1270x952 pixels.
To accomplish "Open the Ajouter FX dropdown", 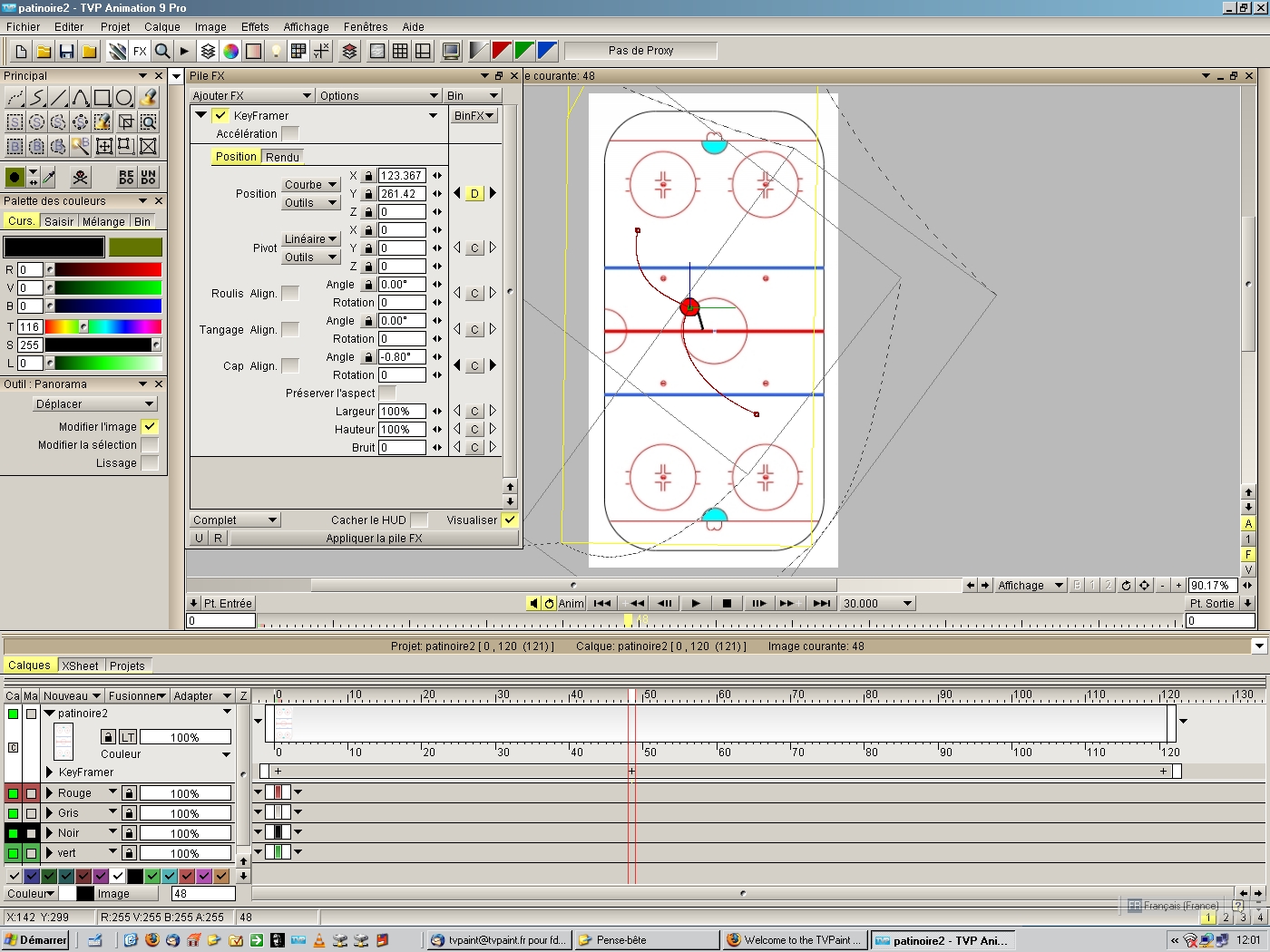I will (x=252, y=95).
